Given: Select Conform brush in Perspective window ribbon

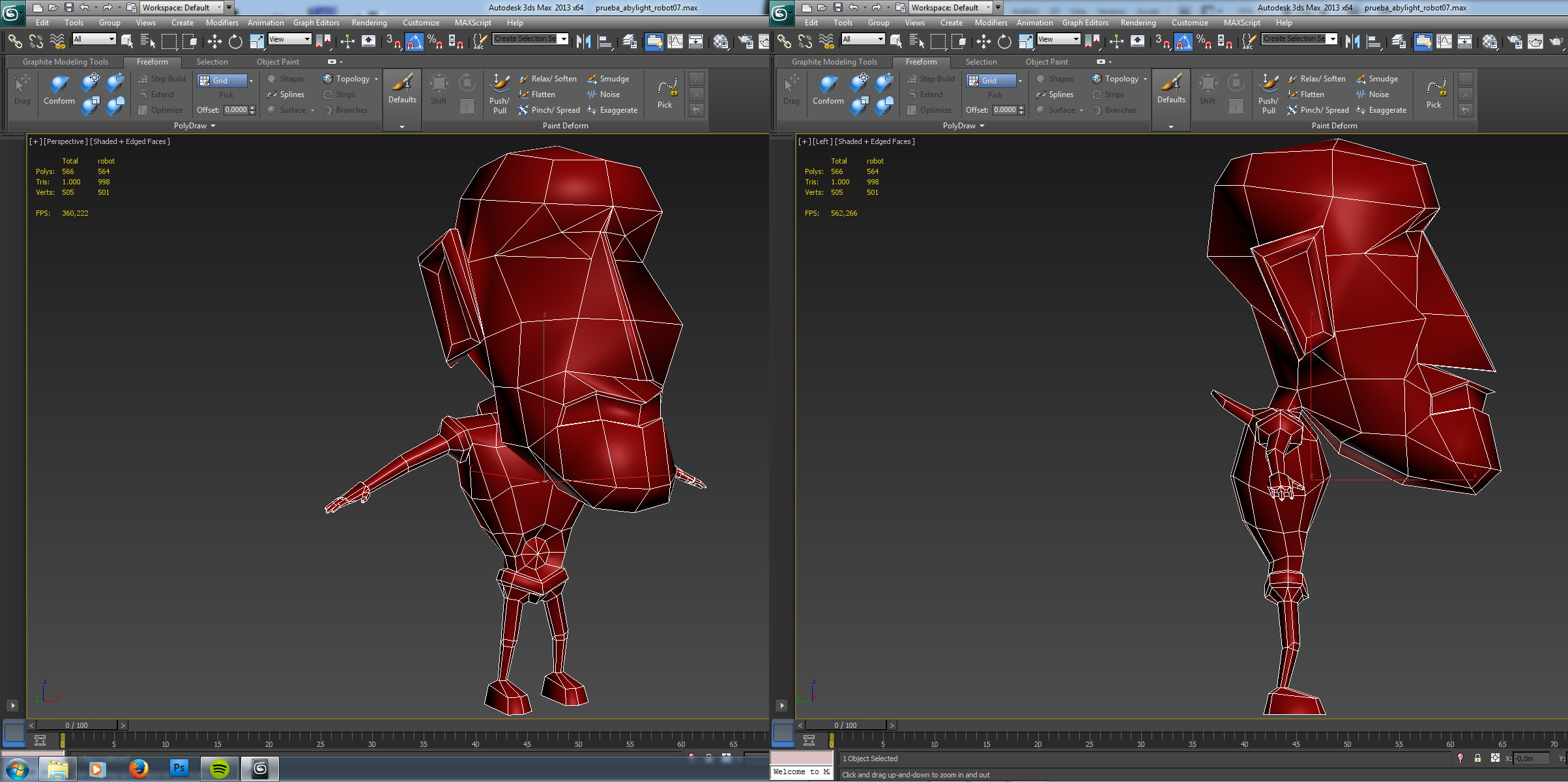Looking at the screenshot, I should [59, 89].
